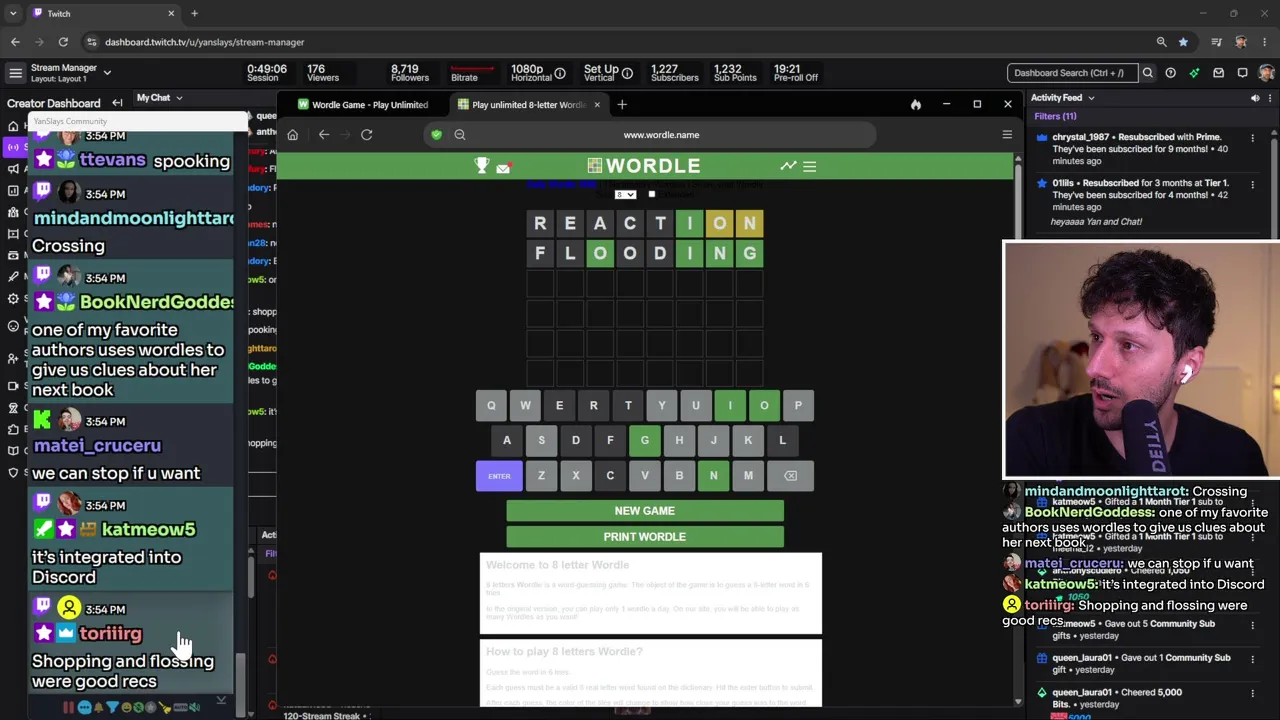Image resolution: width=1280 pixels, height=720 pixels.
Task: Open the Filters (11) link in Activity Feed
Action: tap(1055, 116)
